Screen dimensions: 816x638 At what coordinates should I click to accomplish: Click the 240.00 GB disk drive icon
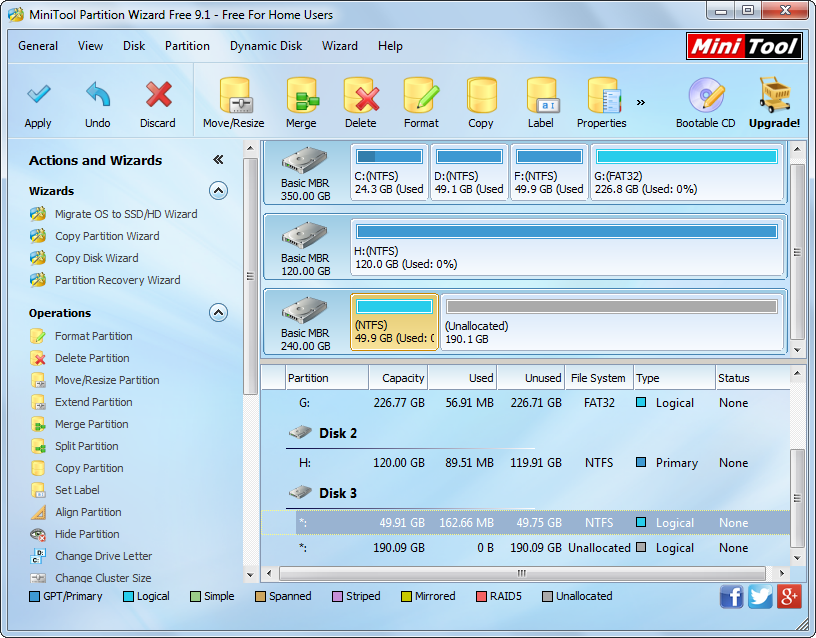tap(305, 310)
